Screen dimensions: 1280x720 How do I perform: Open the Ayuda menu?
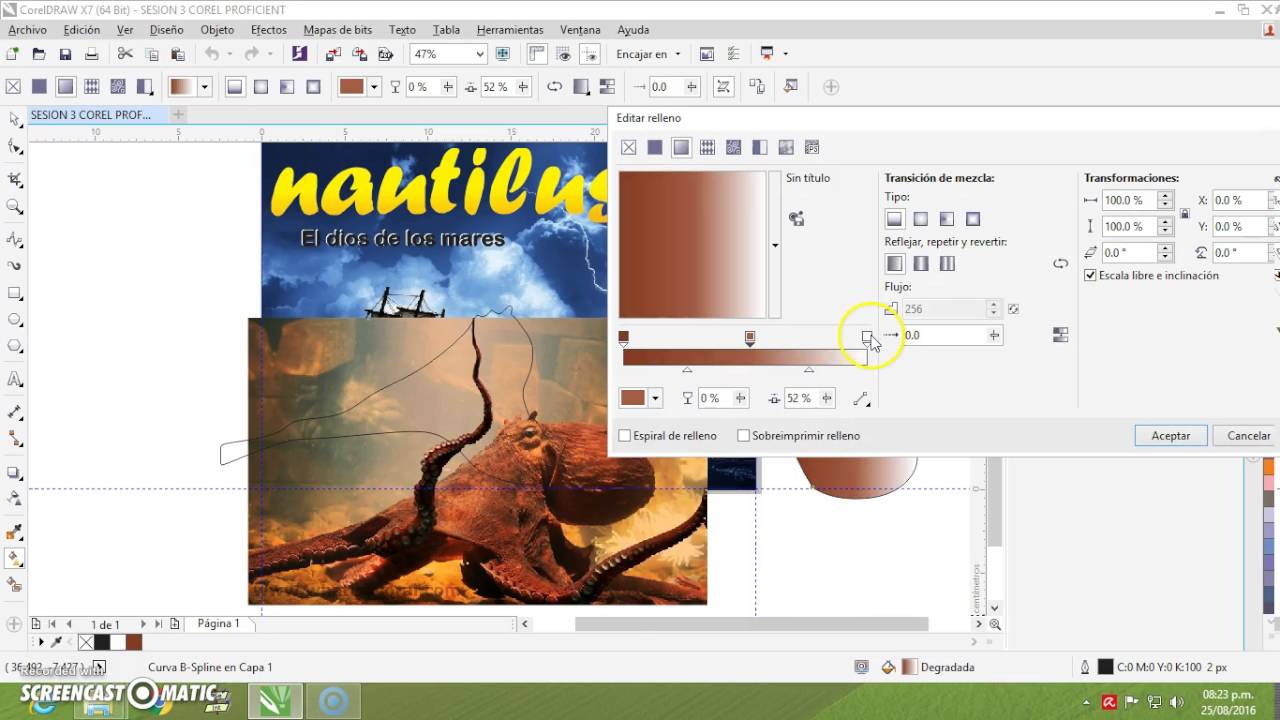[x=633, y=30]
